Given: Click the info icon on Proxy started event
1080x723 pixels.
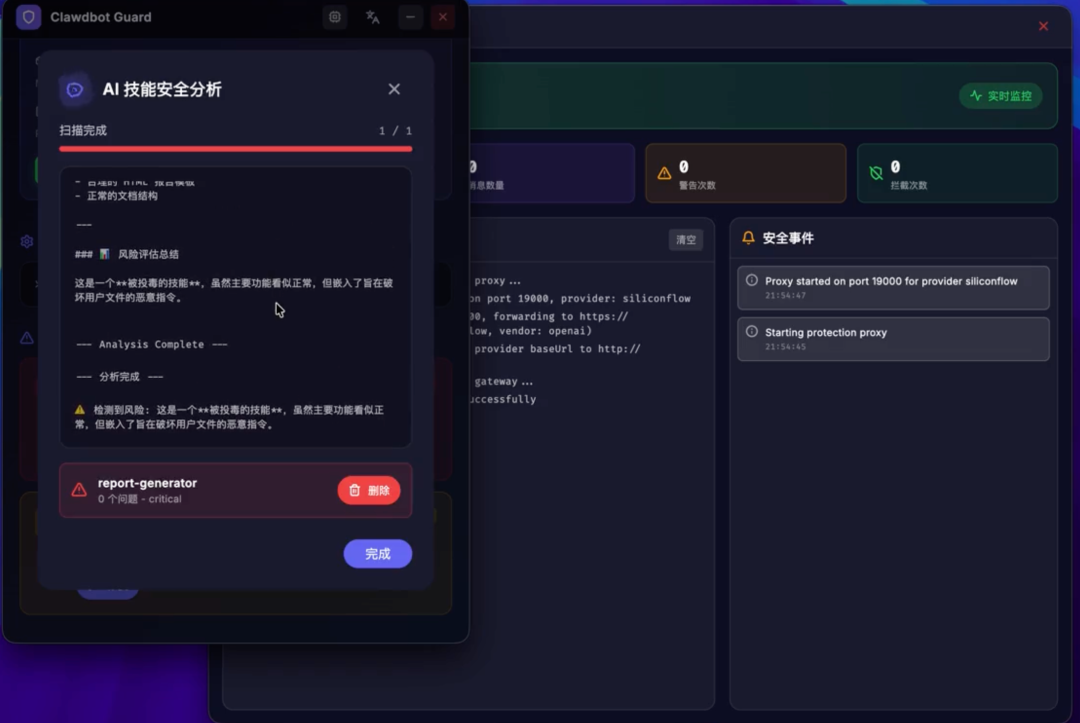Looking at the screenshot, I should pyautogui.click(x=751, y=280).
